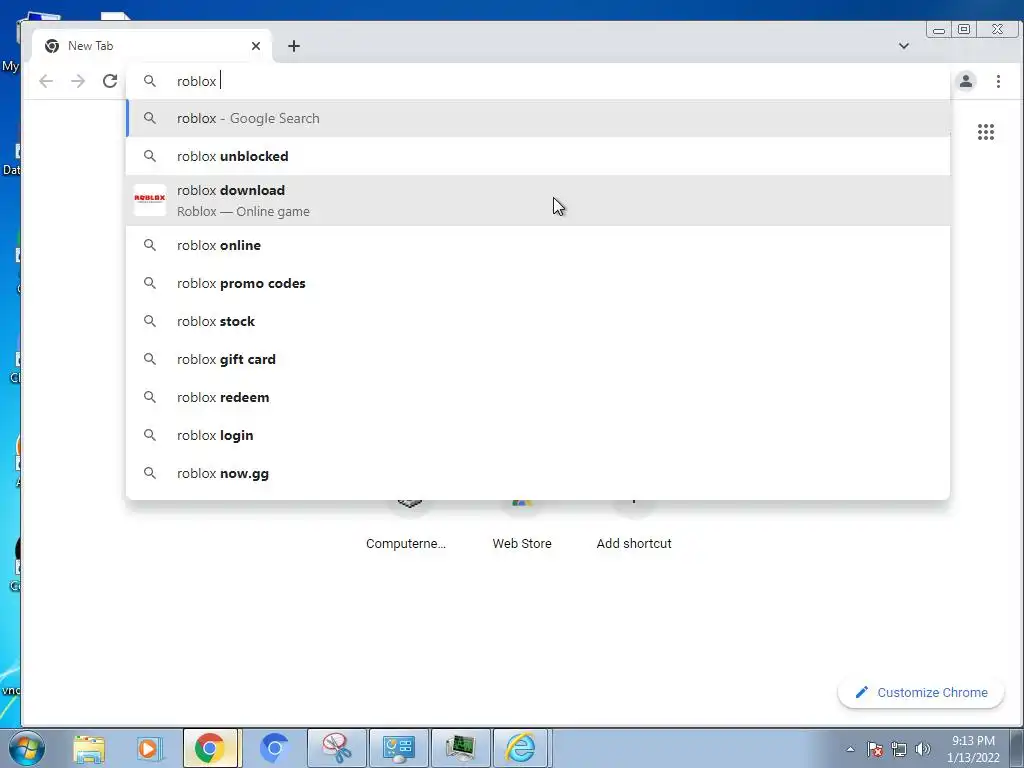Open the Chrome three-dot menu
Image resolution: width=1024 pixels, height=768 pixels.
[x=998, y=81]
